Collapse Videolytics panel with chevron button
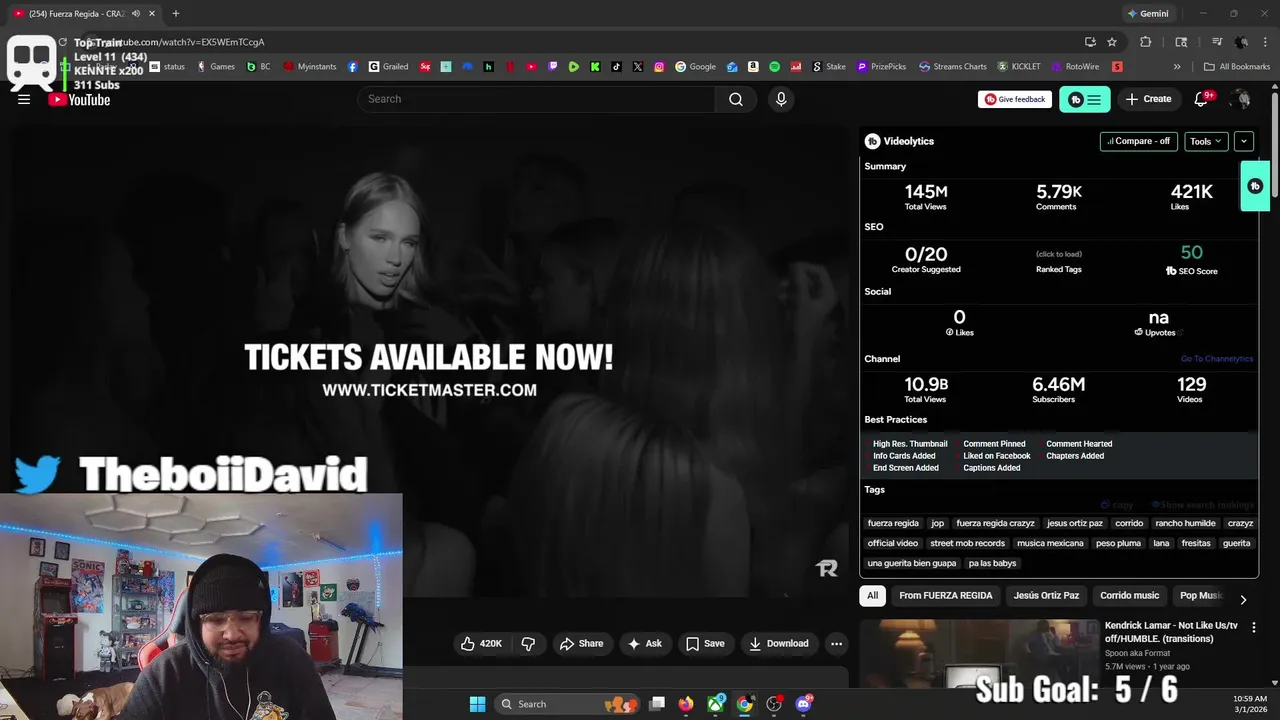This screenshot has height=720, width=1280. [x=1243, y=141]
